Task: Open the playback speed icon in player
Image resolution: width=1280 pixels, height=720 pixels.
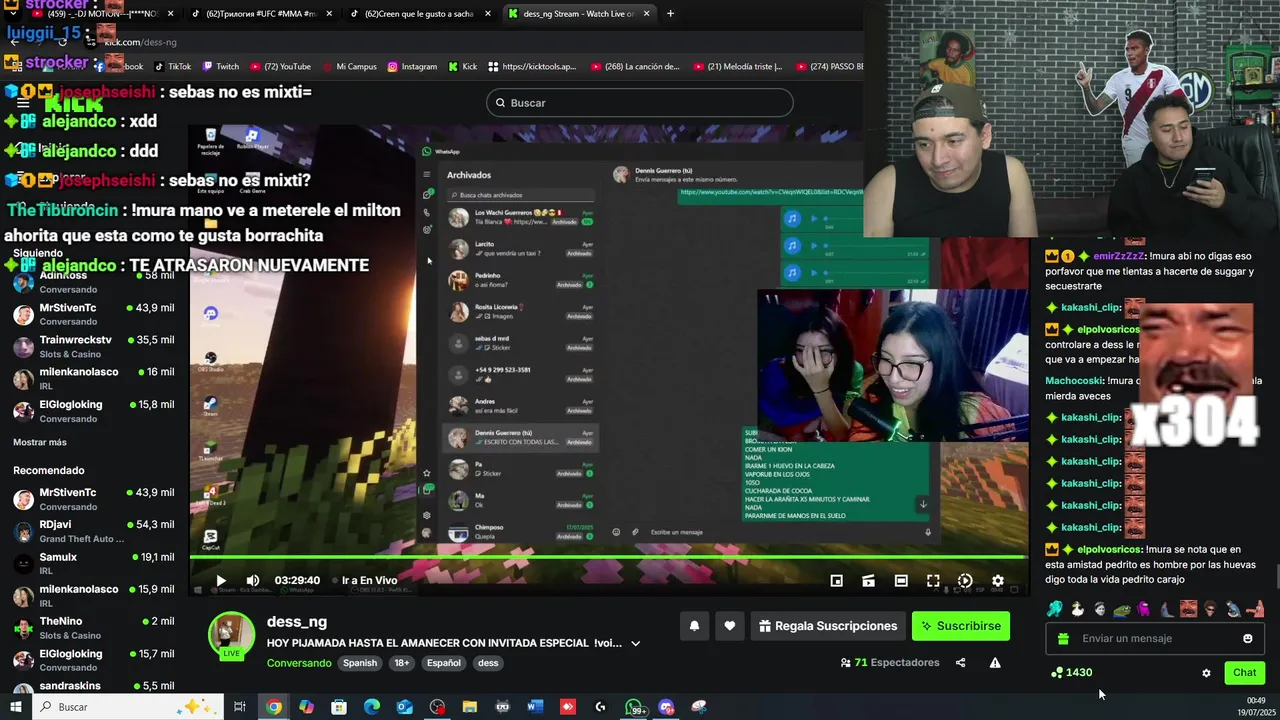Action: (x=965, y=580)
